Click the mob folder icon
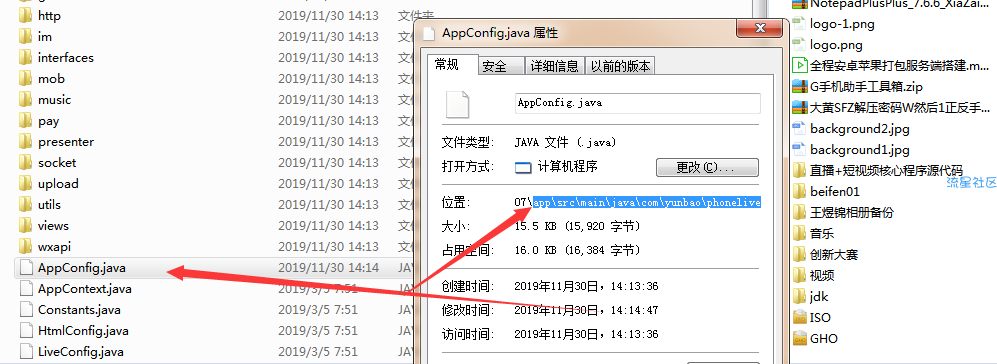Viewport: 997px width, 364px height. click(x=25, y=78)
